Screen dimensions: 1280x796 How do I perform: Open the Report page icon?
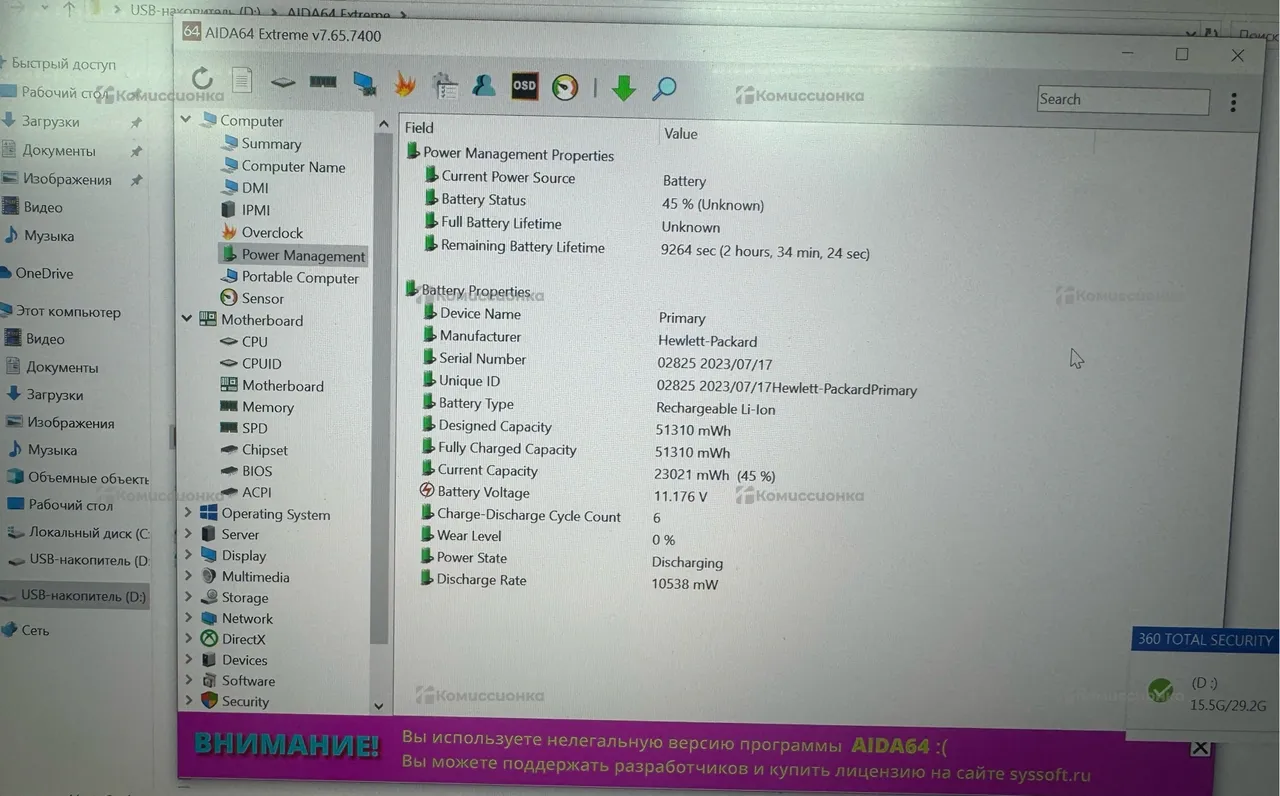point(241,80)
